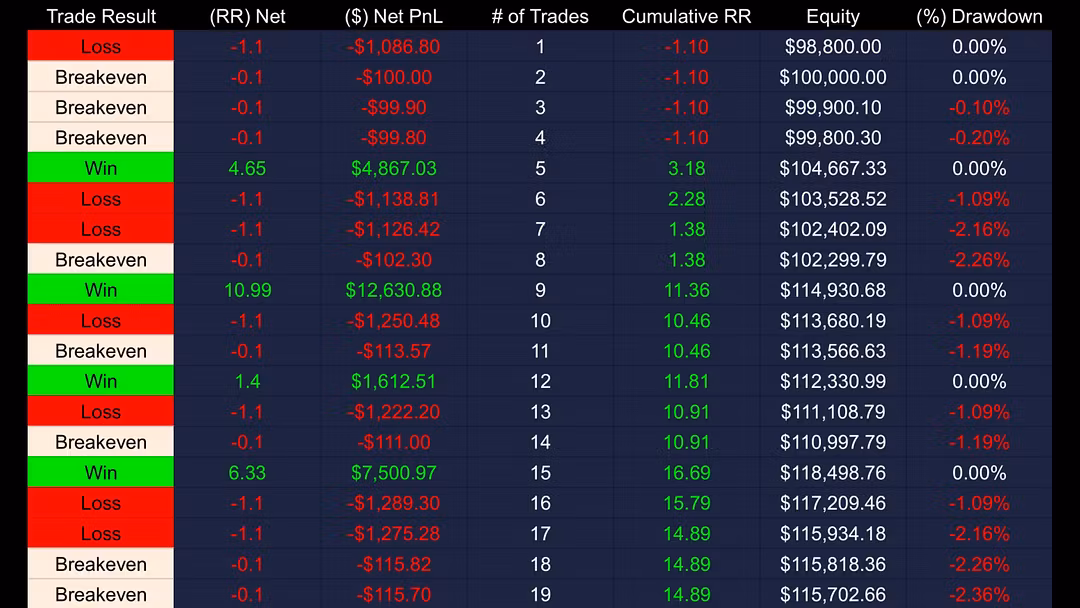Click the 4.65 RR Net cell
The width and height of the screenshot is (1080, 608).
coord(247,168)
